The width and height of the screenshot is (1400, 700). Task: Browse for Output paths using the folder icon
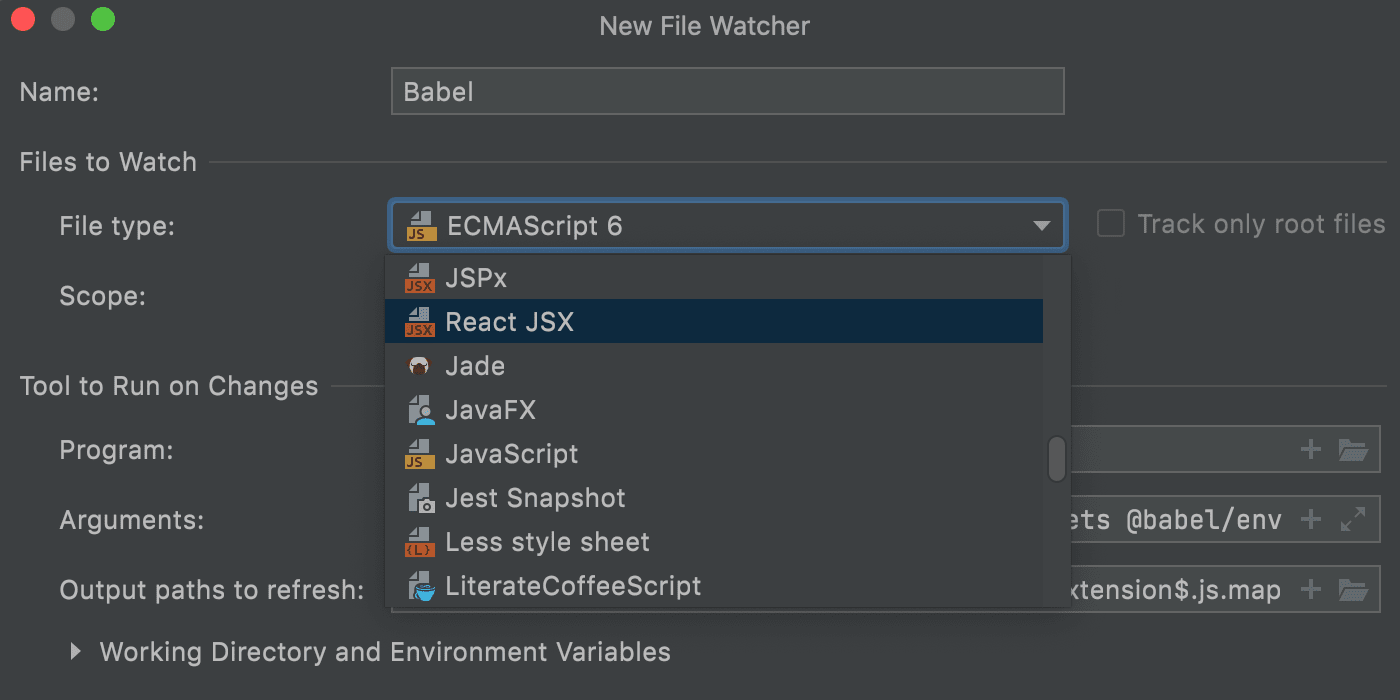point(1353,590)
